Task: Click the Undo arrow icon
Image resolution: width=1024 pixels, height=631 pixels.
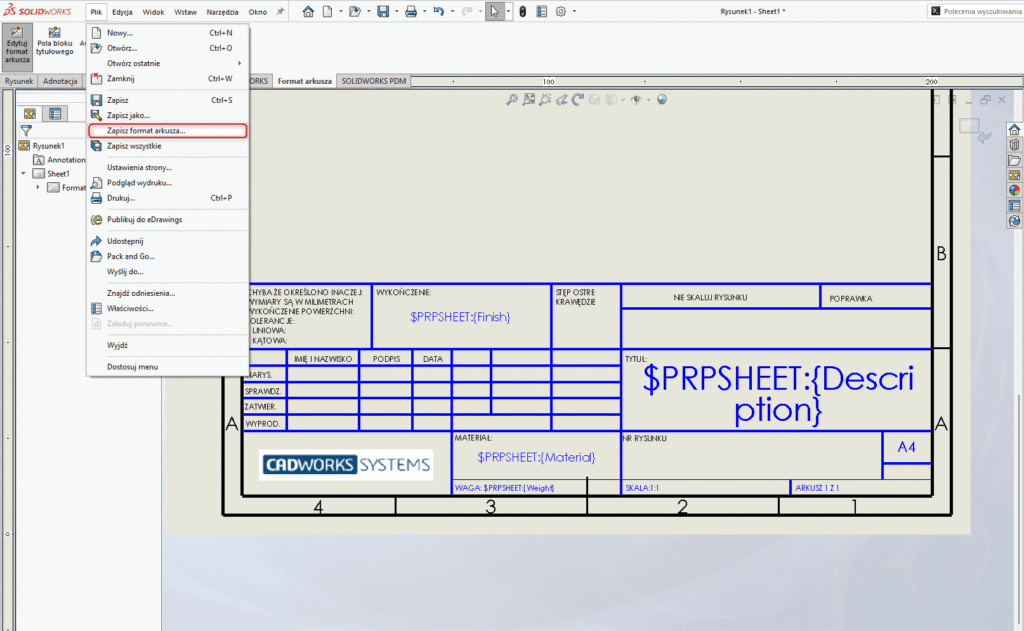Action: coord(439,11)
